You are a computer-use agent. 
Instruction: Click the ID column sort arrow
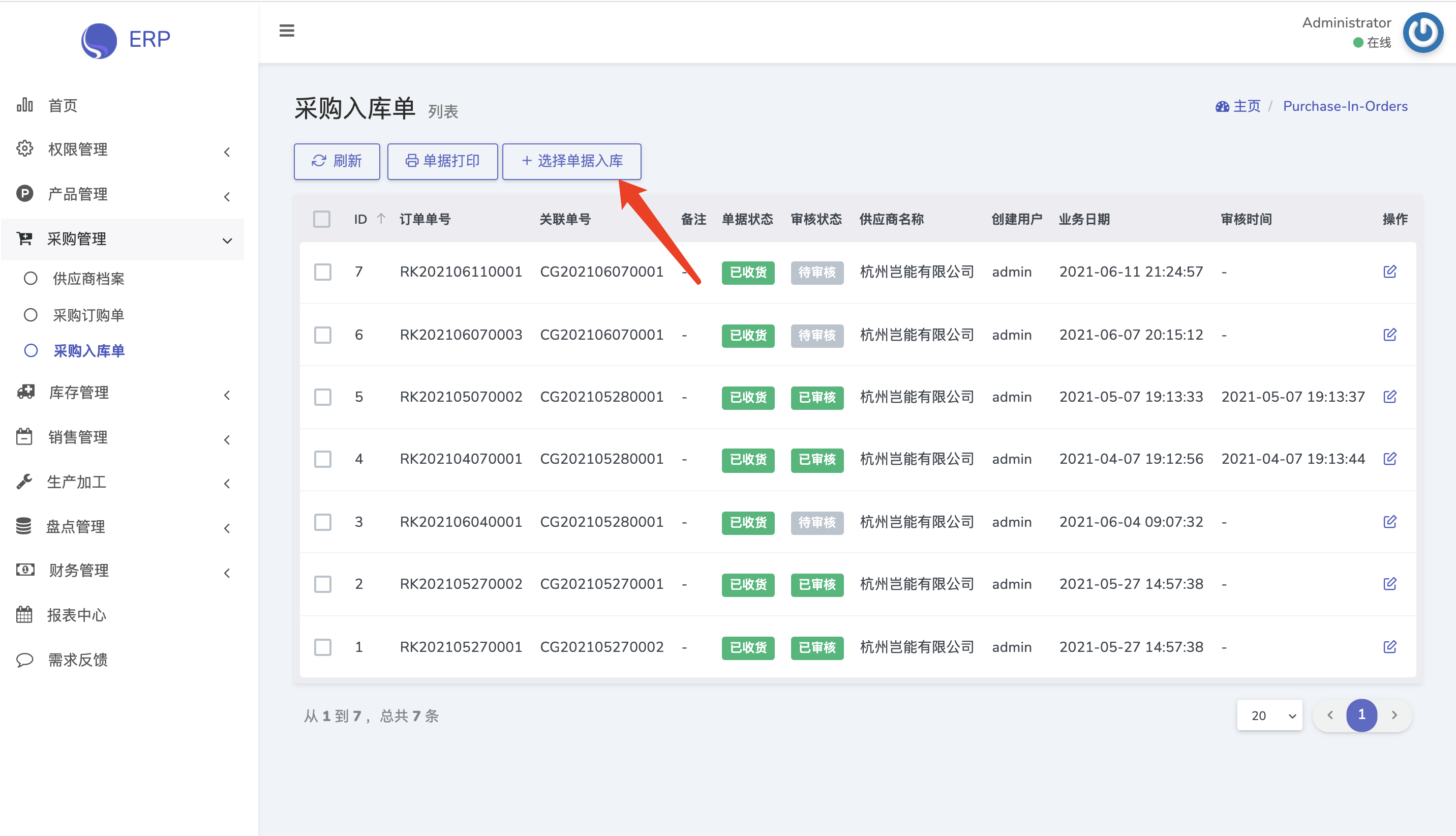pos(381,219)
